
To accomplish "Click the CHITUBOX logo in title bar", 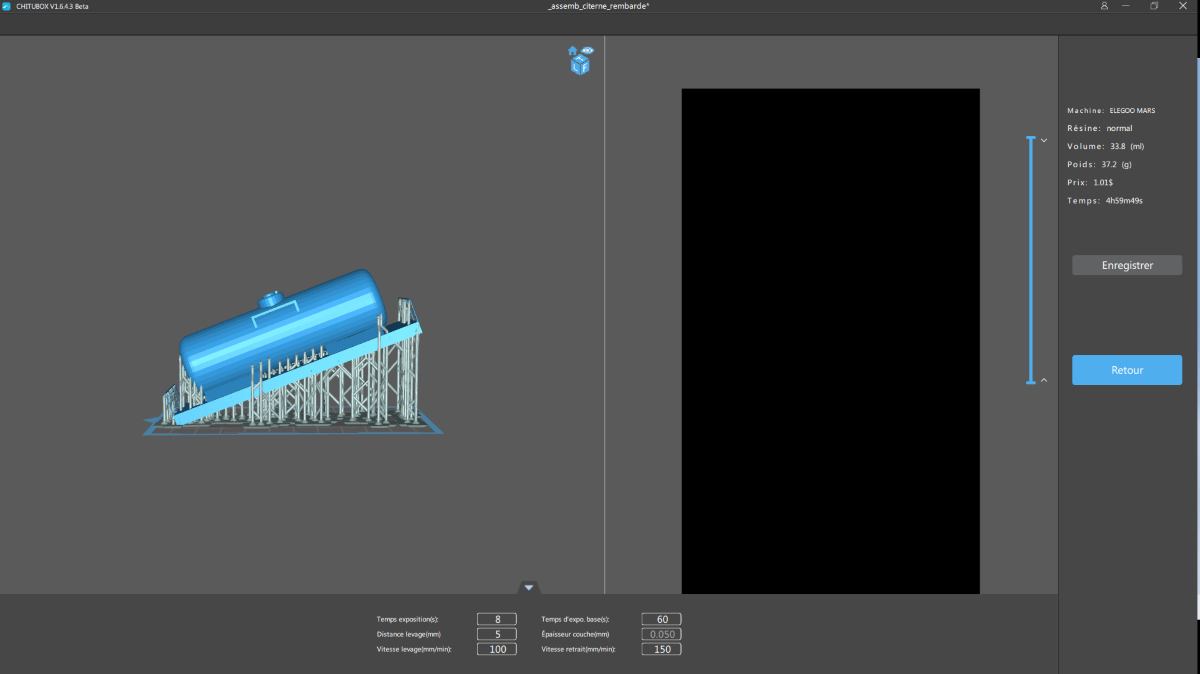I will pos(7,6).
